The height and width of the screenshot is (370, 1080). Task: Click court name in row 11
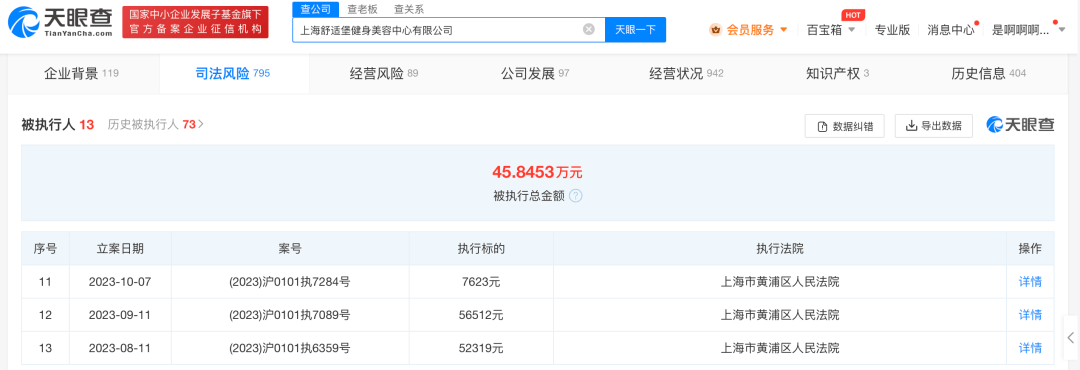pos(780,281)
